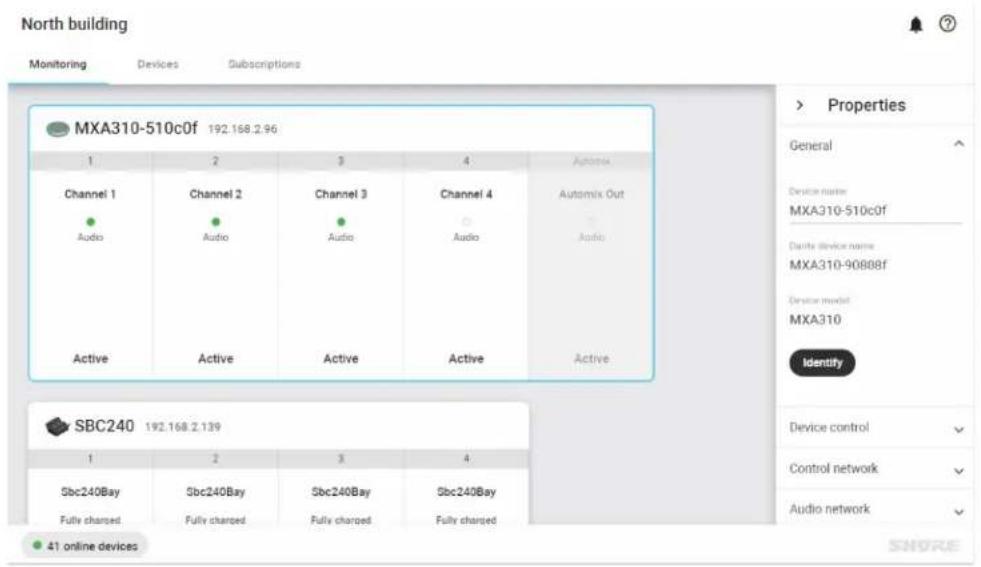This screenshot has width=981, height=567.
Task: Select the Channel 1 label
Action: 90,194
